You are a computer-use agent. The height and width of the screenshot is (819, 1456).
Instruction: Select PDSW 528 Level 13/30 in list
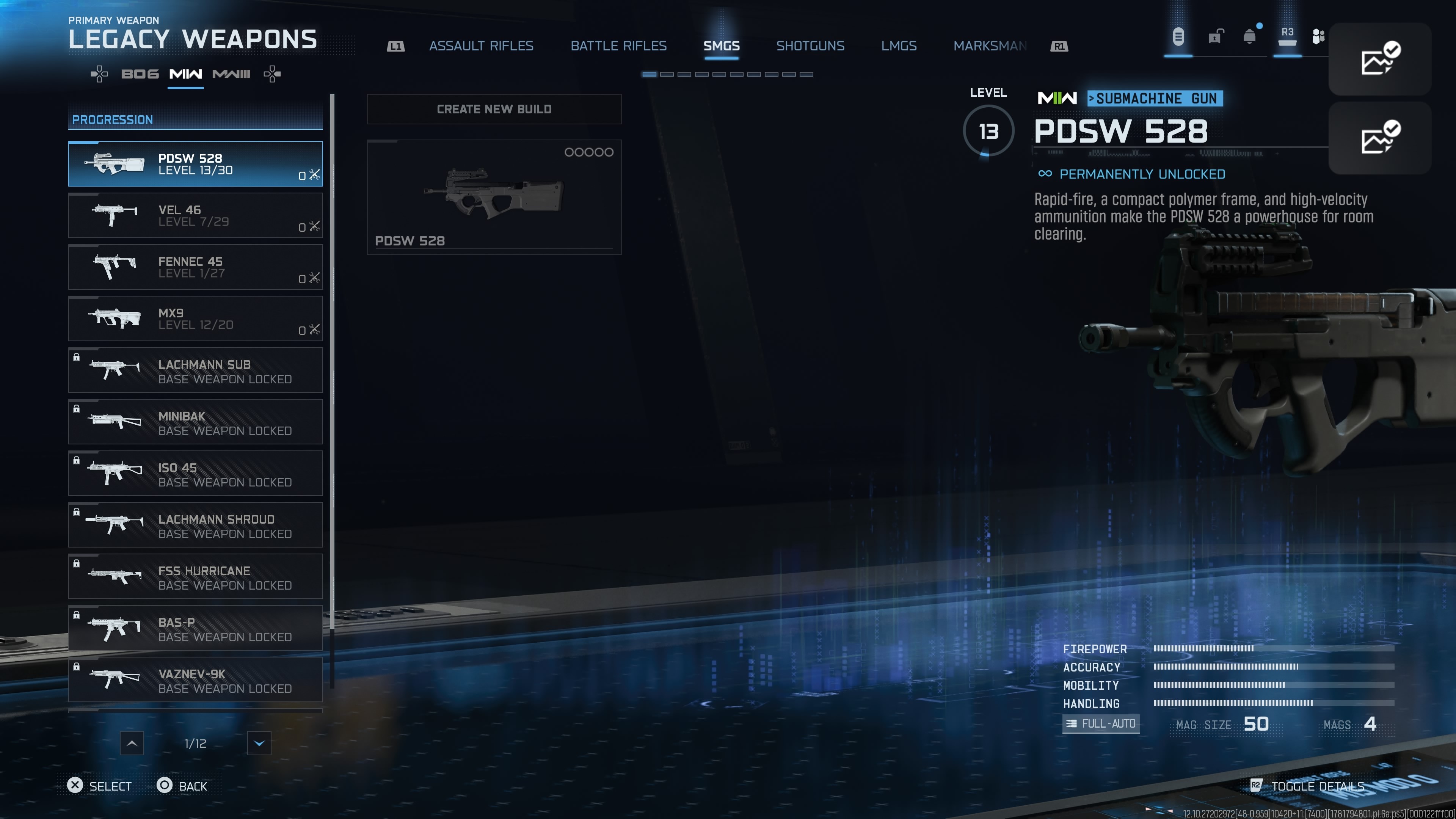196,164
